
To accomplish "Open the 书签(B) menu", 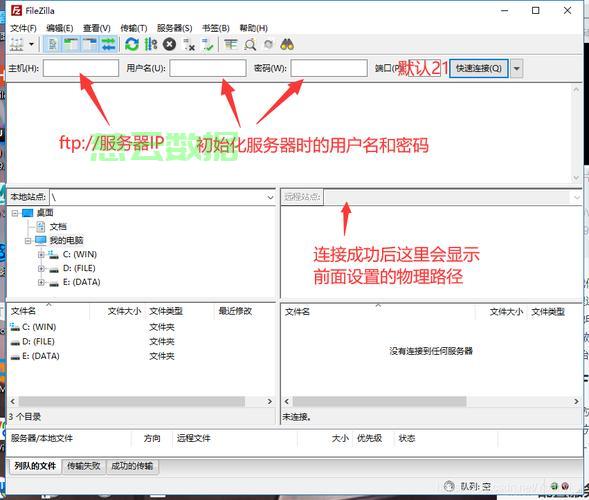I will point(216,28).
